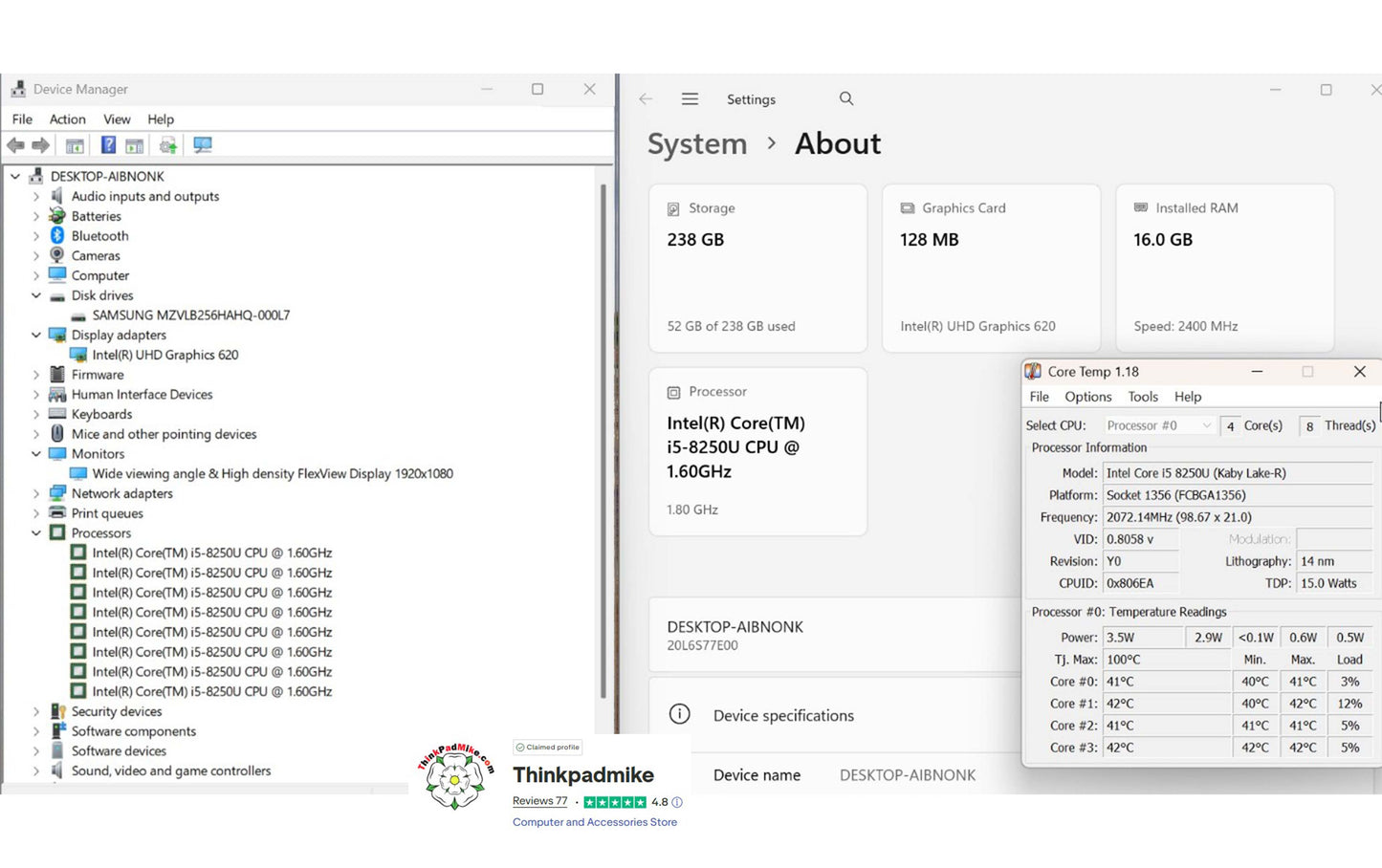Open the Options menu in Core Temp
This screenshot has width=1382, height=868.
tap(1087, 397)
